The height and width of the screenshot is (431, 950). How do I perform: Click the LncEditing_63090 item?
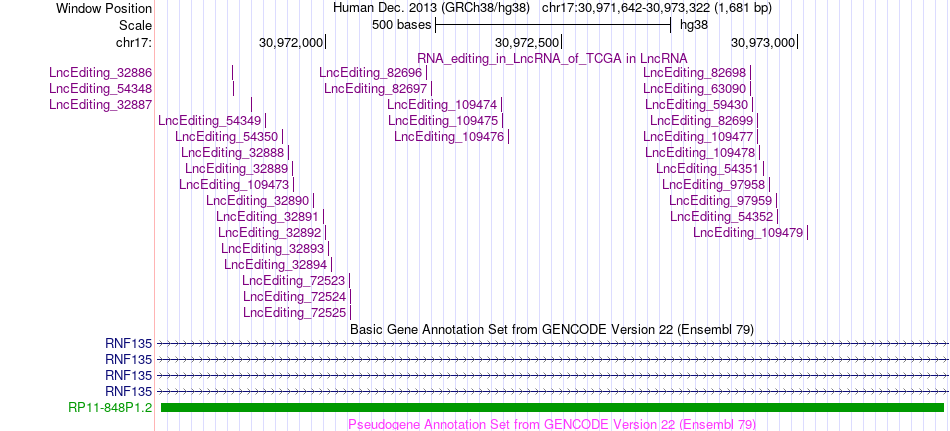pos(694,89)
